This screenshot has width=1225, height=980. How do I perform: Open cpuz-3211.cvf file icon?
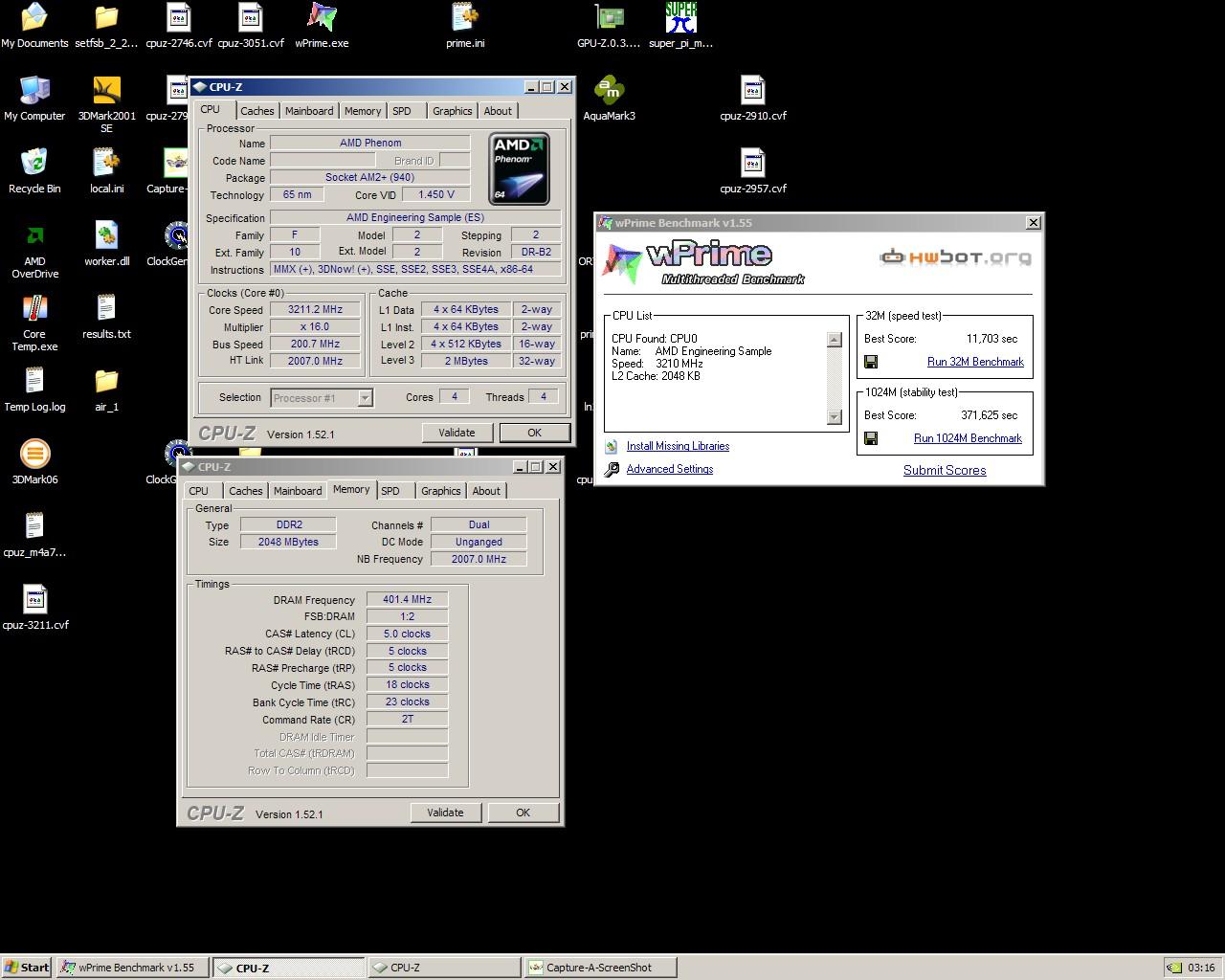34,608
